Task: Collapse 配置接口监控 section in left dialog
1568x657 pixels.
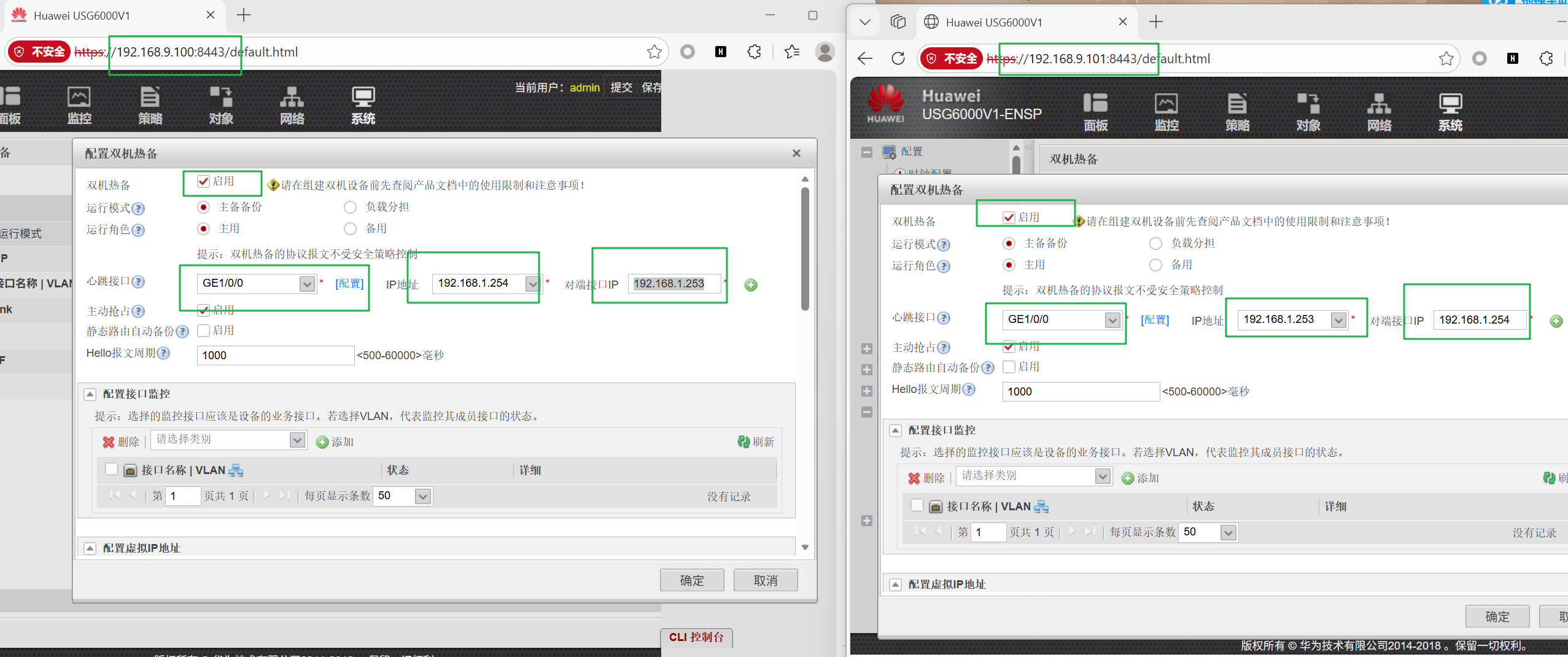Action: point(90,394)
